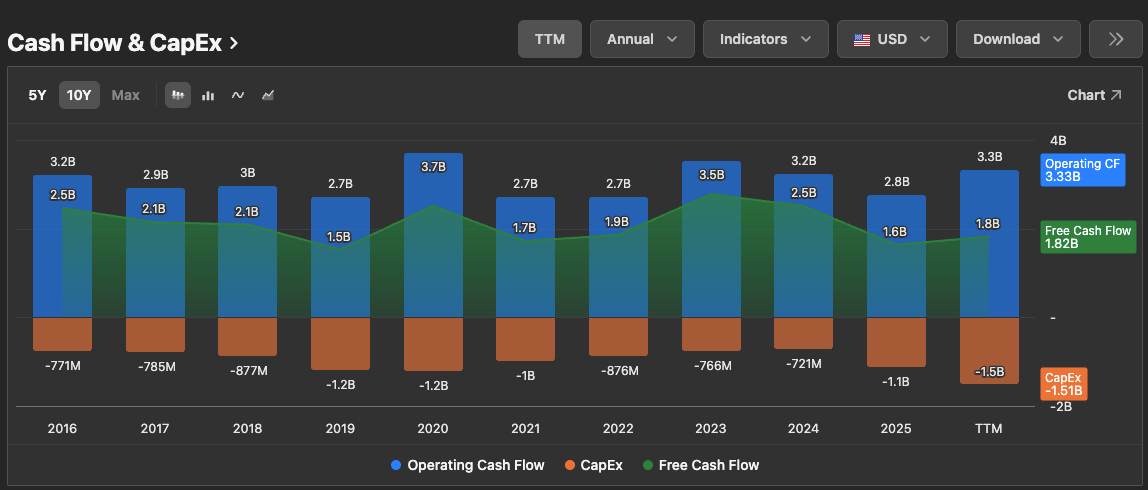Switch to the area chart icon
Image resolution: width=1148 pixels, height=490 pixels.
pos(268,95)
